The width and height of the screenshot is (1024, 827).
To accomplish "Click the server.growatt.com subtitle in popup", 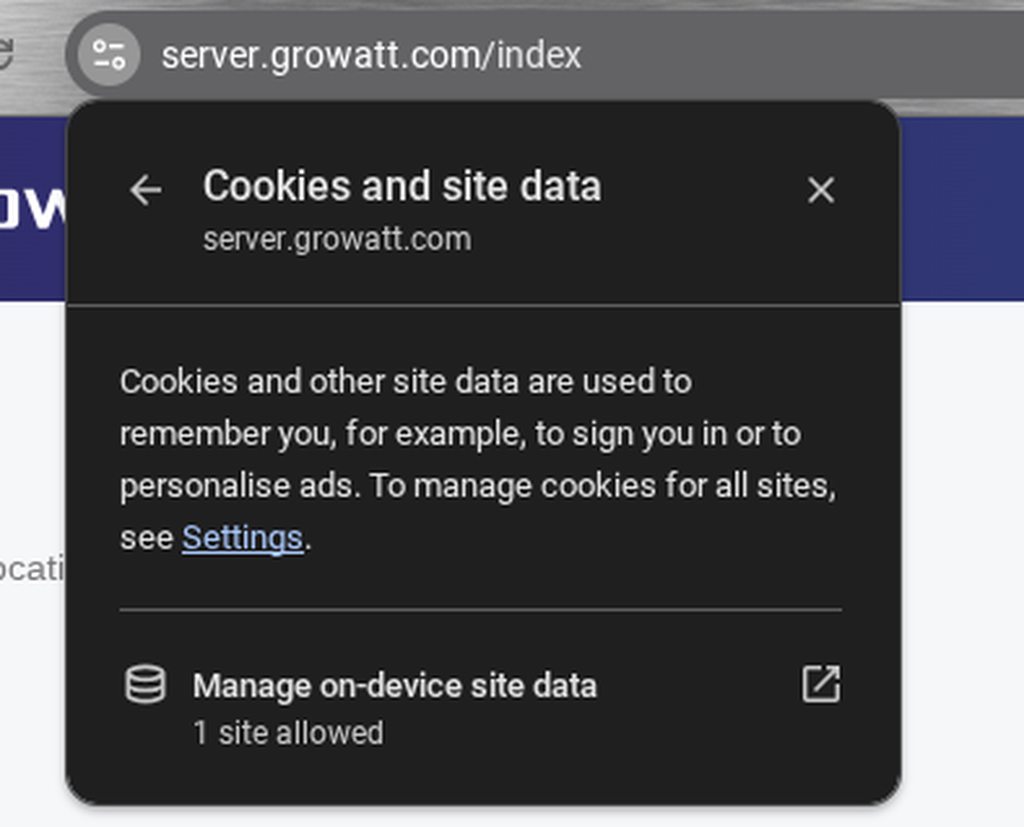I will [336, 240].
